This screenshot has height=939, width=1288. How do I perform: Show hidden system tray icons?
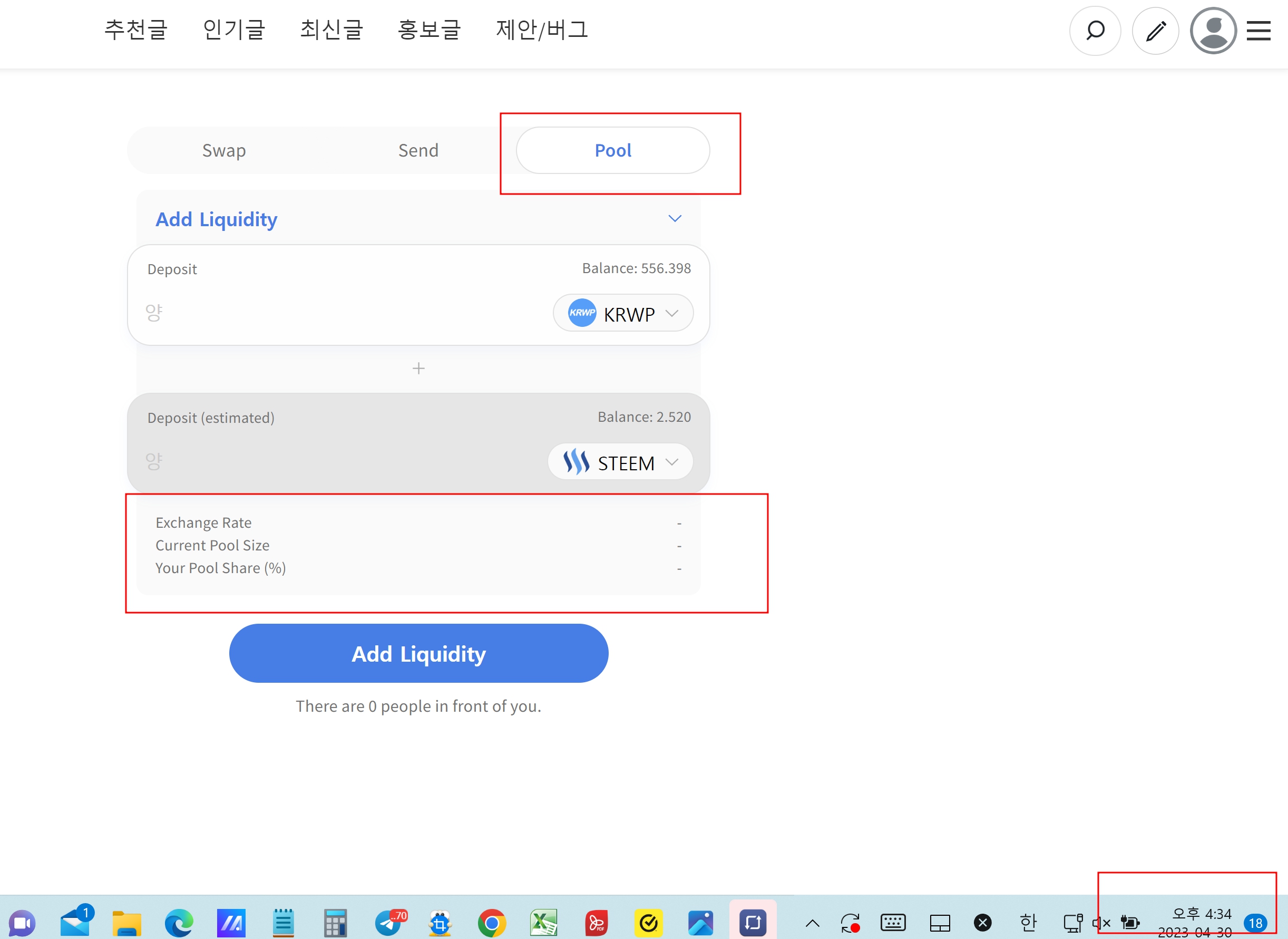point(813,923)
